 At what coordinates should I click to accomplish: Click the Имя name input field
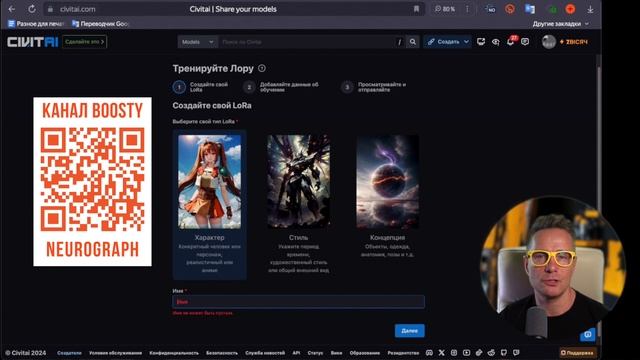tap(298, 302)
